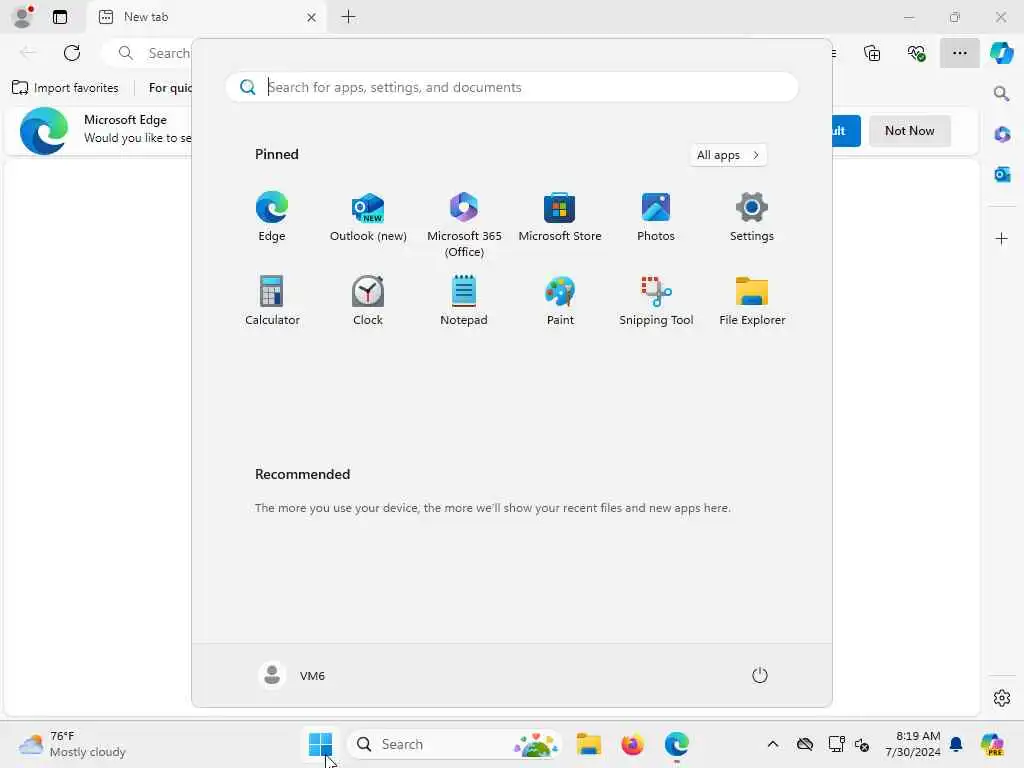Open Edge sidebar search icon
The image size is (1024, 768).
[x=1001, y=94]
